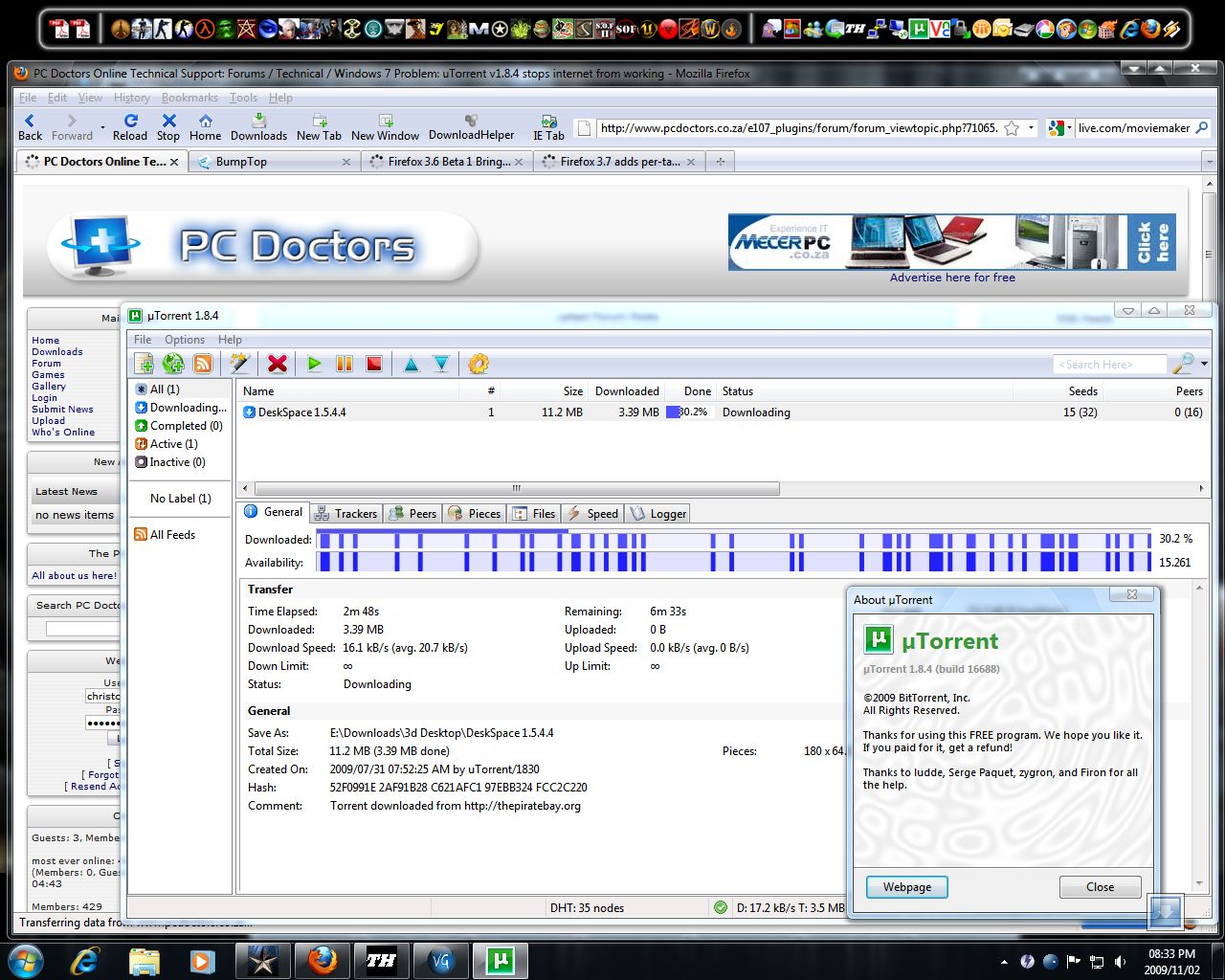Screen dimensions: 1225x980
Task: Move torrent down the queue with the arrow icon
Action: (x=441, y=364)
